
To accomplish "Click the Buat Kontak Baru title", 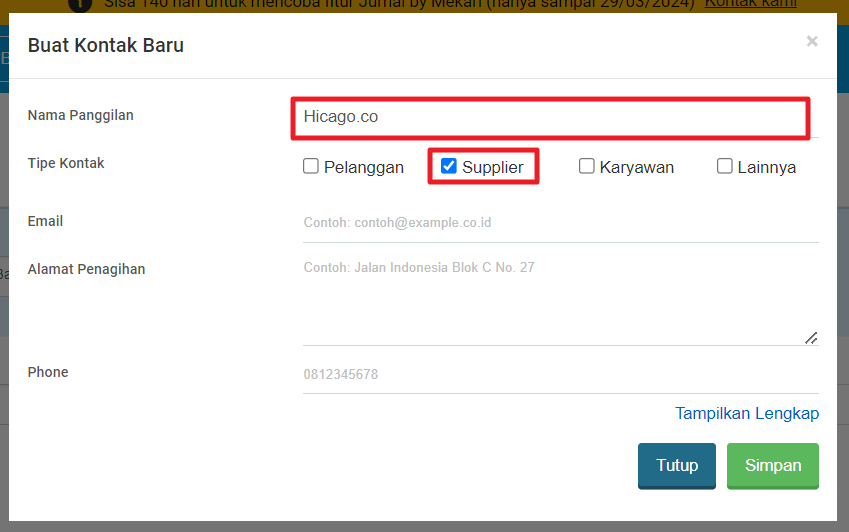I will pyautogui.click(x=106, y=45).
